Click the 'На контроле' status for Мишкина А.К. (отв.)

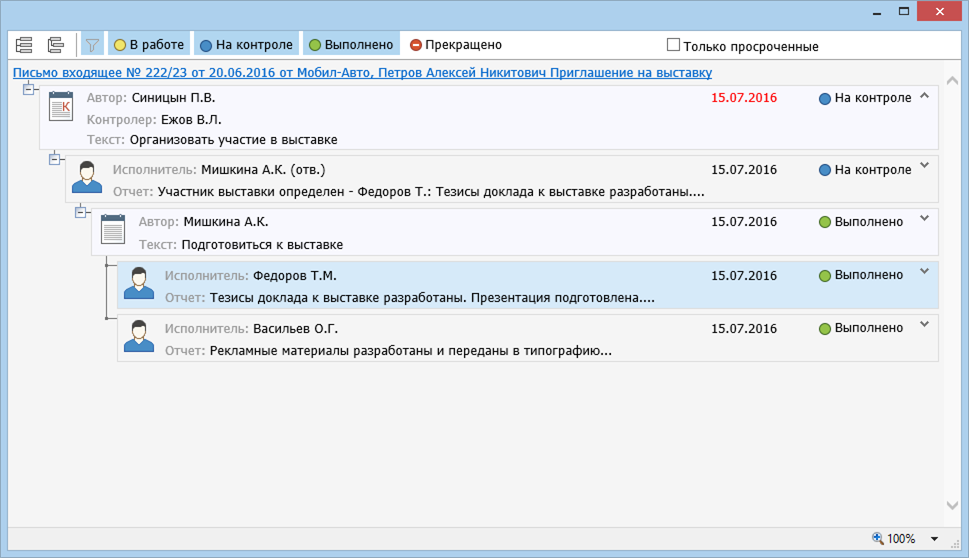[865, 170]
